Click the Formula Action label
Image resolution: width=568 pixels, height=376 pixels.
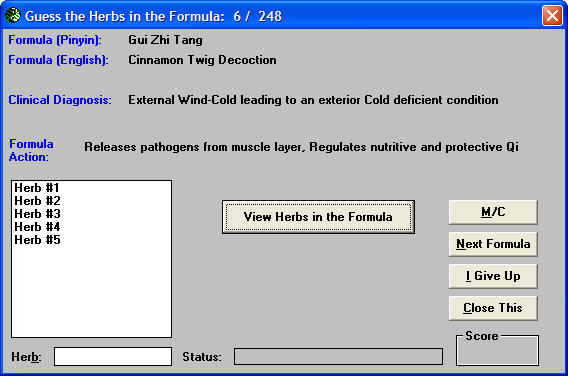tap(31, 150)
